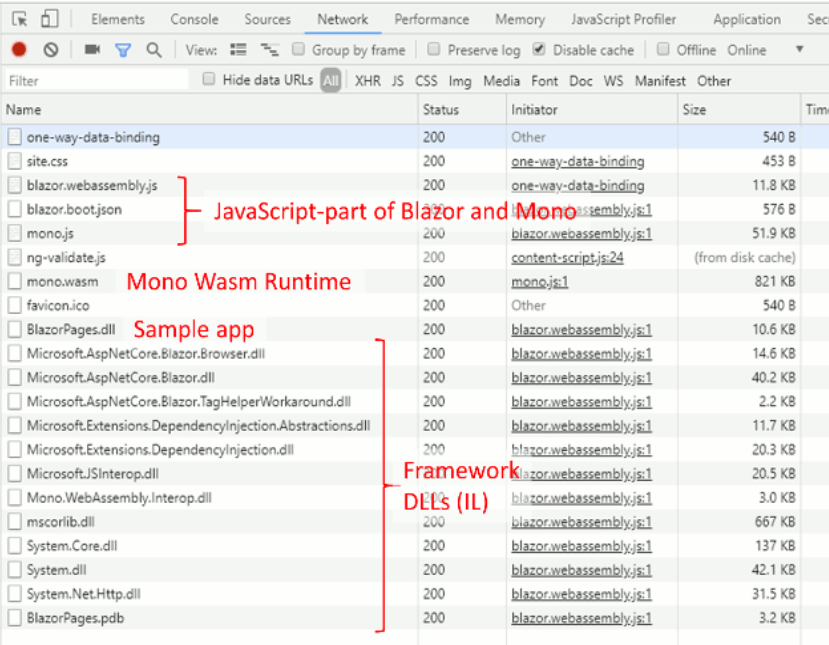Open the Sources tab
829x645 pixels.
[x=267, y=20]
